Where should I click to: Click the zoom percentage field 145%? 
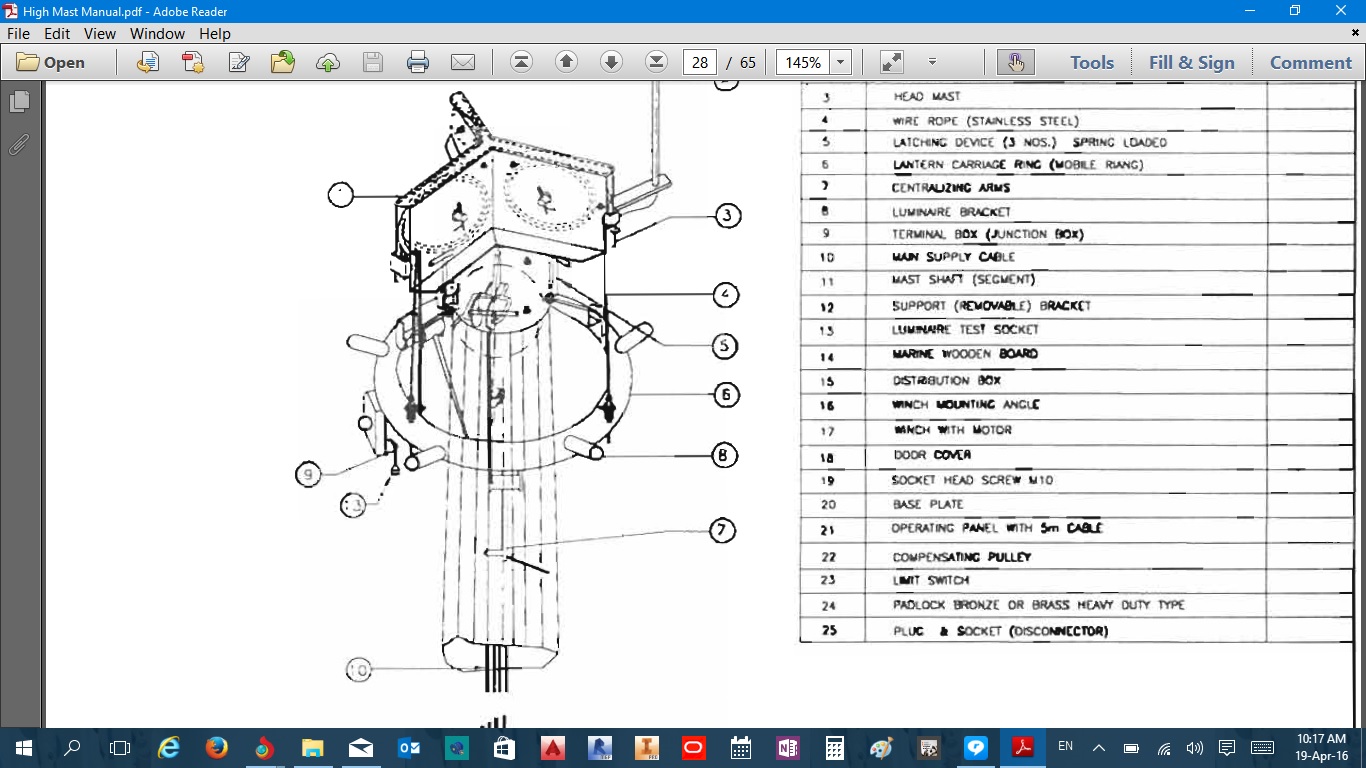pos(803,62)
